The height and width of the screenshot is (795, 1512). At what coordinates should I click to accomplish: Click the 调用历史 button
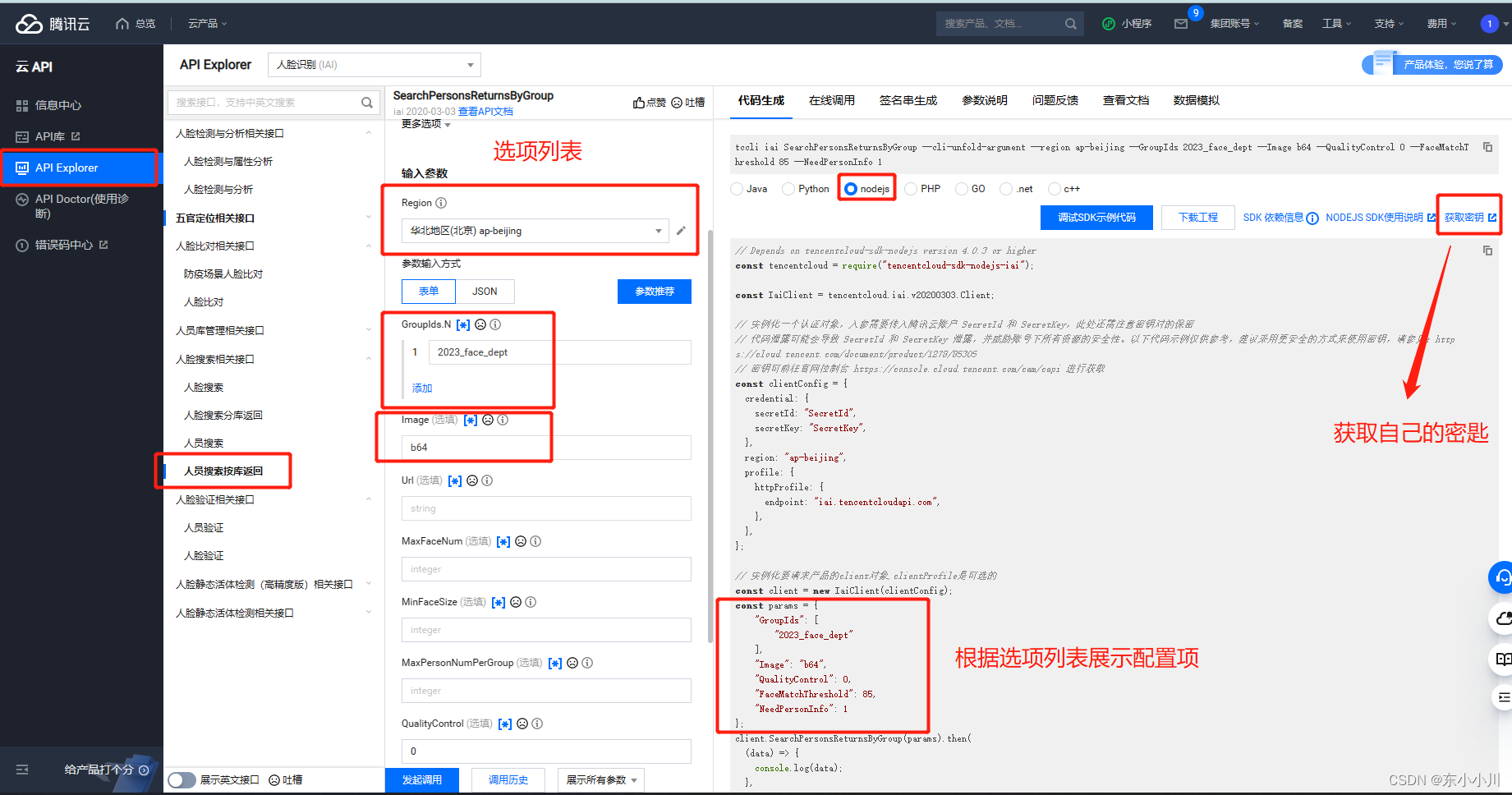pyautogui.click(x=508, y=780)
